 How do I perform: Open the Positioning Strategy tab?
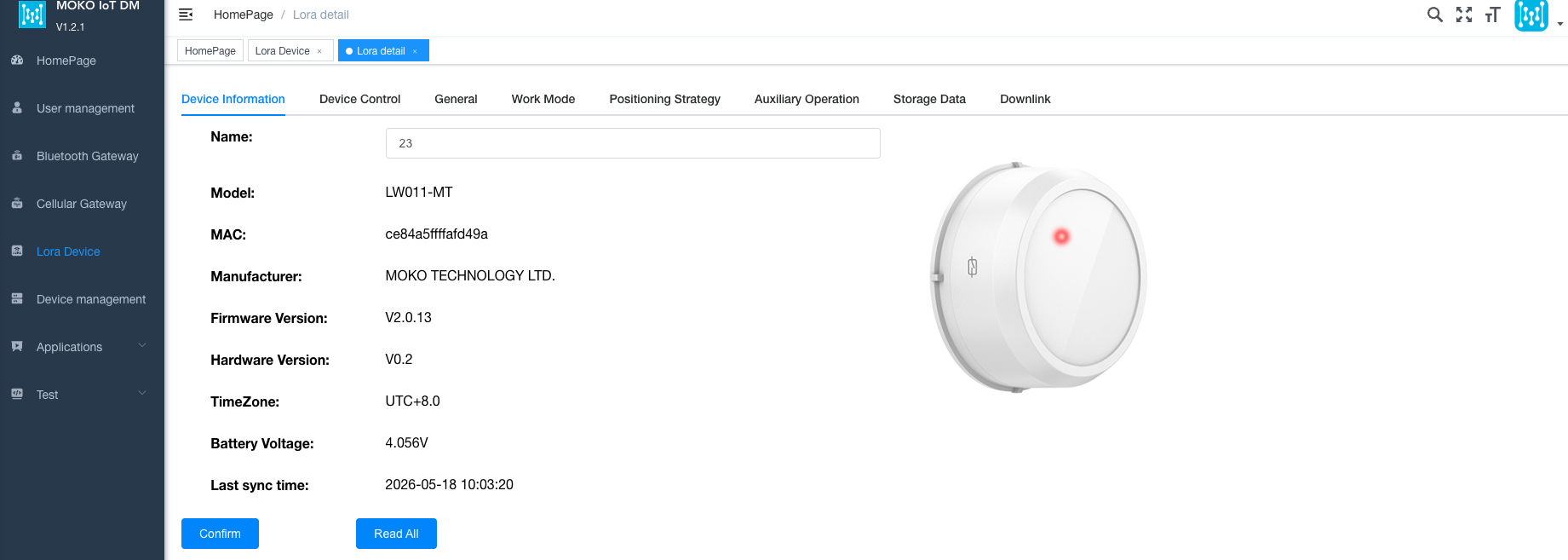pos(664,99)
